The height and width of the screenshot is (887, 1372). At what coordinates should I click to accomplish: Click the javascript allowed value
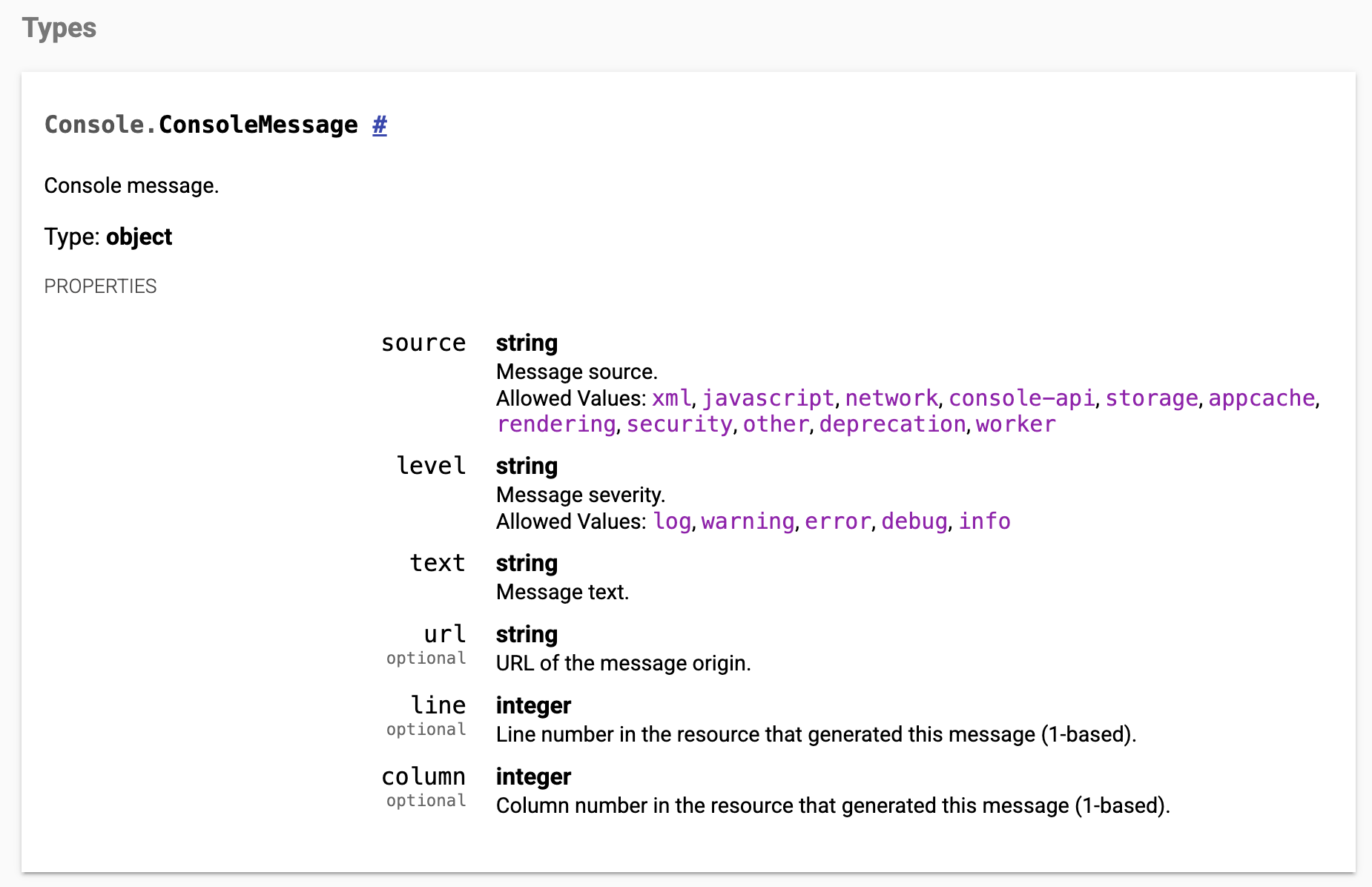[768, 398]
